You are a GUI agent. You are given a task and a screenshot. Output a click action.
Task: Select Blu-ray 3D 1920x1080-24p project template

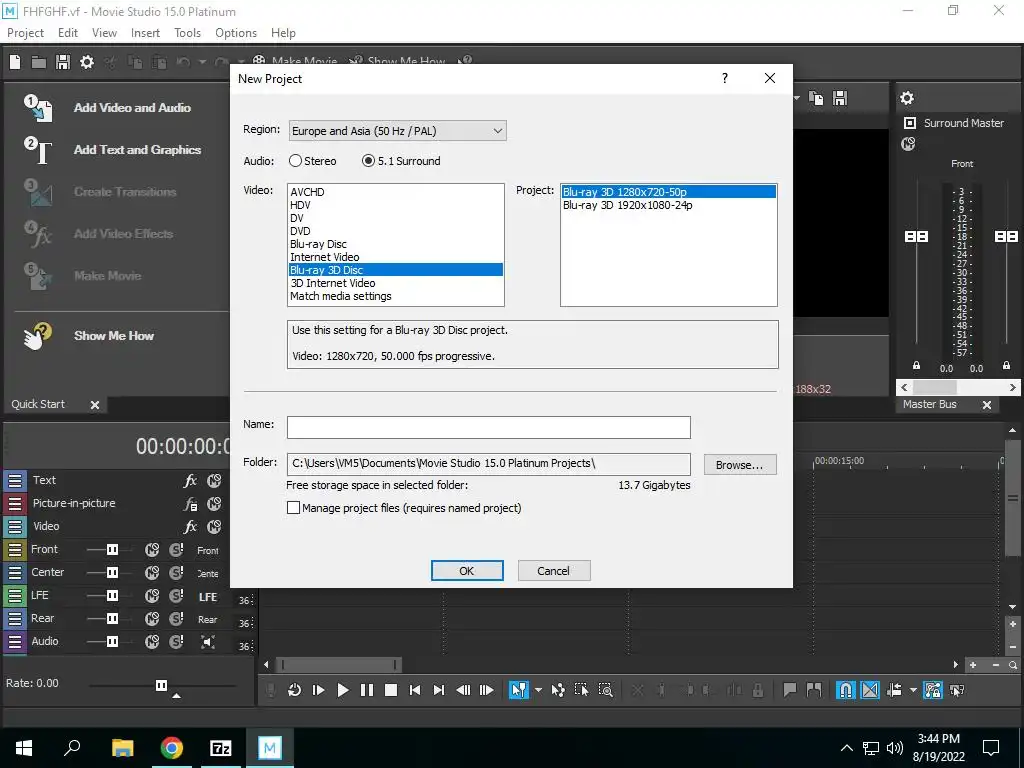tap(669, 205)
